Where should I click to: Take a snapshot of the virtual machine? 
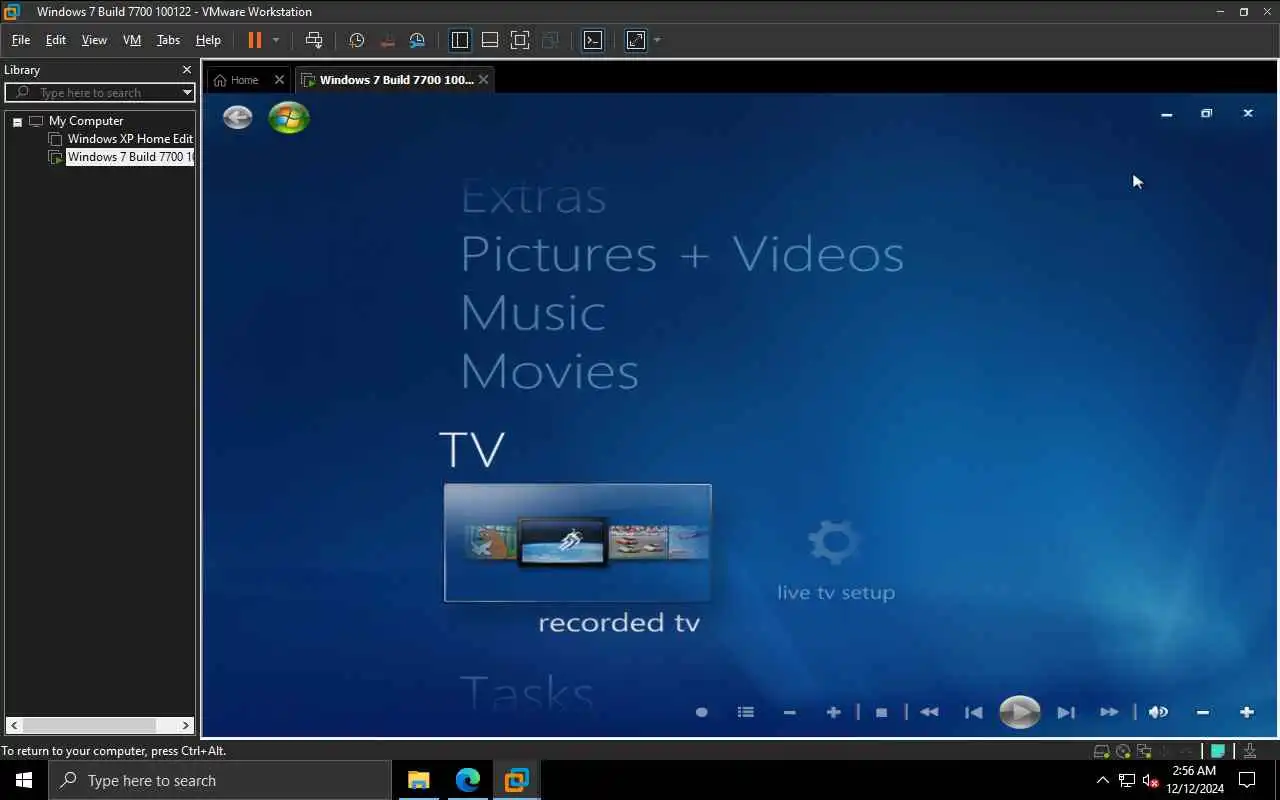pyautogui.click(x=357, y=40)
